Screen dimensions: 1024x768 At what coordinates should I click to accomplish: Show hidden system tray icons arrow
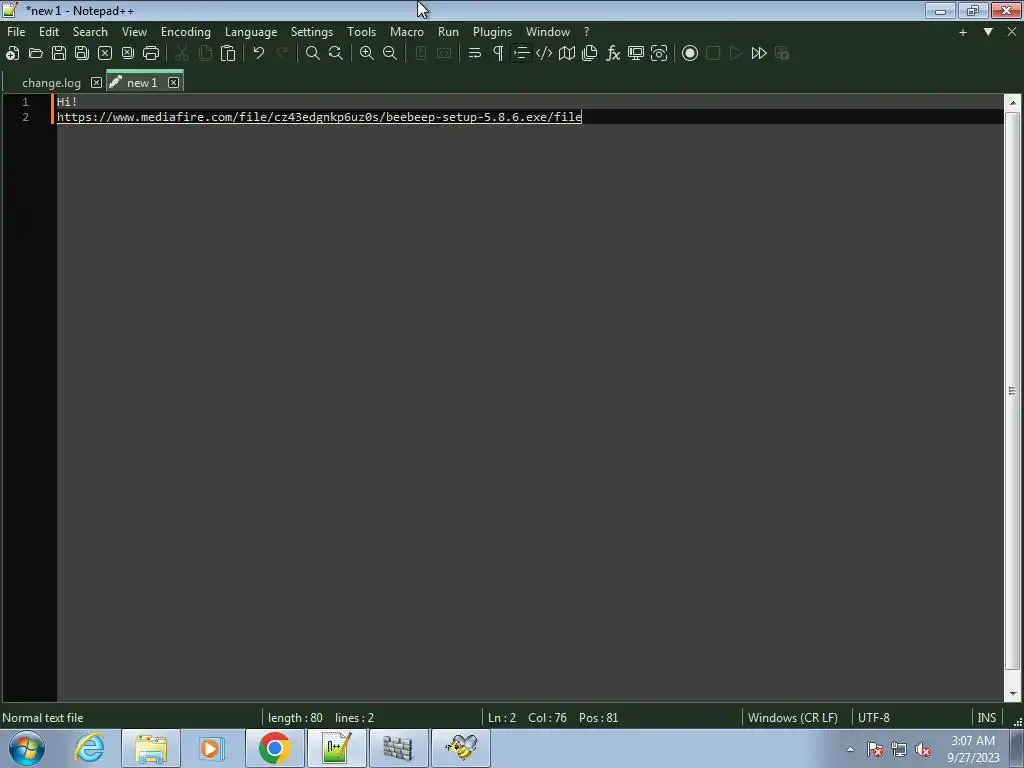coord(850,749)
